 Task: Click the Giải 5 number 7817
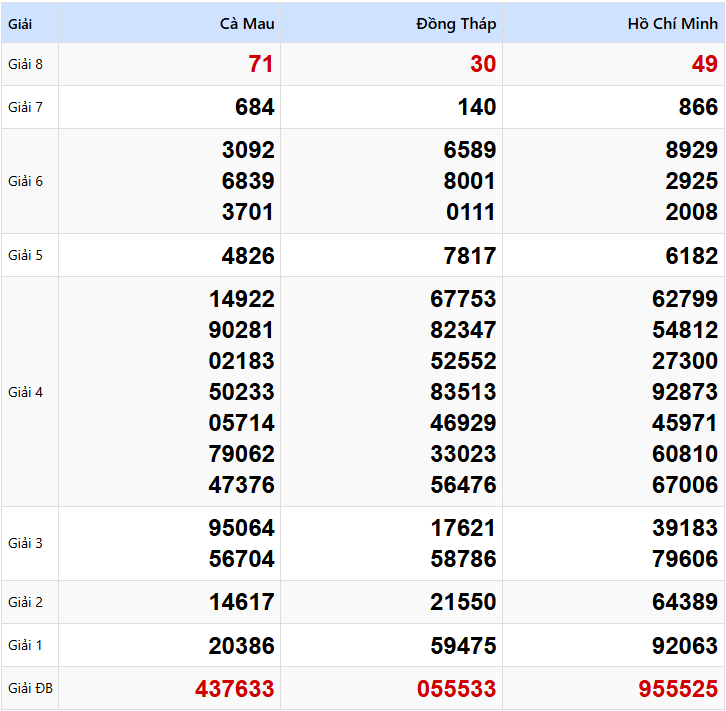470,256
